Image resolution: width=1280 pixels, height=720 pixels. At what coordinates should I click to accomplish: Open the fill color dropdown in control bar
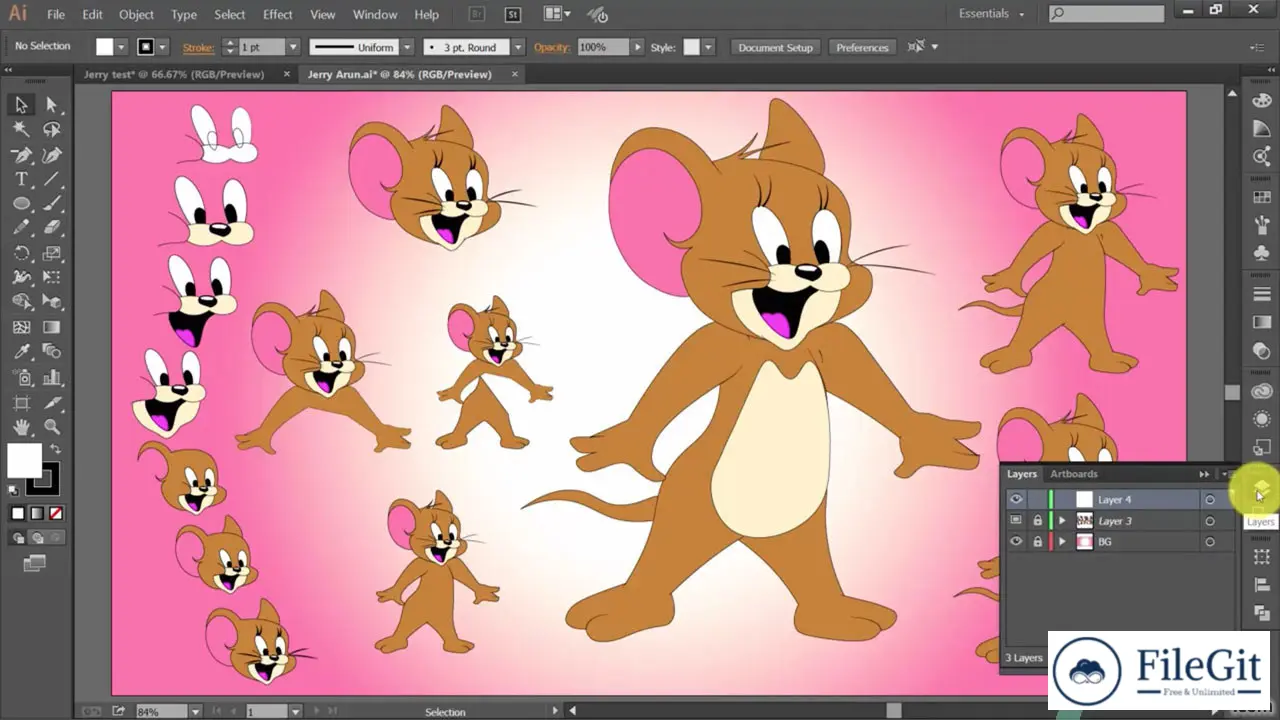(x=121, y=47)
